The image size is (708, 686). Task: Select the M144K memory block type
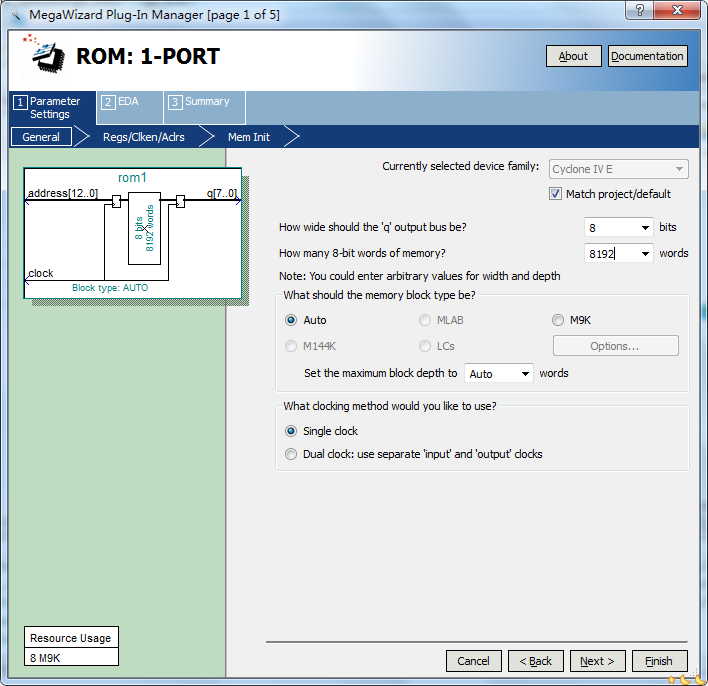point(291,346)
